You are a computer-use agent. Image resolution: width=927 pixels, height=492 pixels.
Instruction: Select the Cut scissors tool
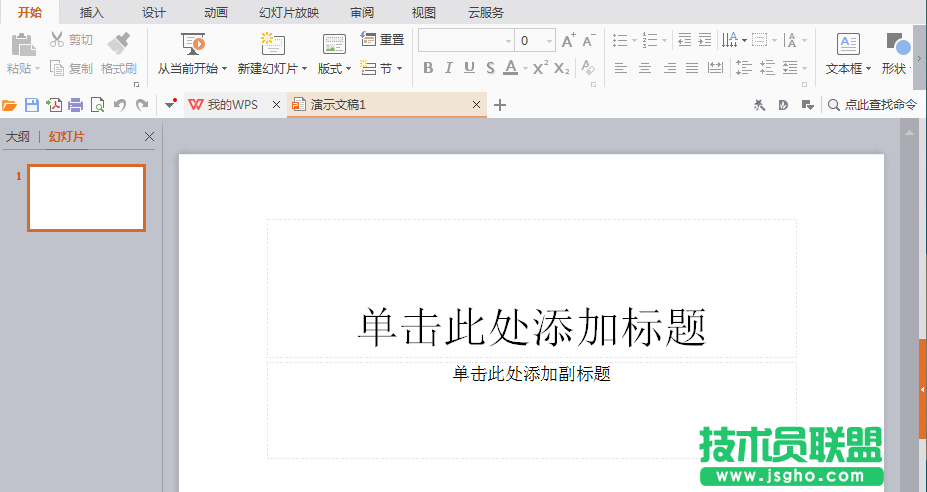pyautogui.click(x=57, y=40)
